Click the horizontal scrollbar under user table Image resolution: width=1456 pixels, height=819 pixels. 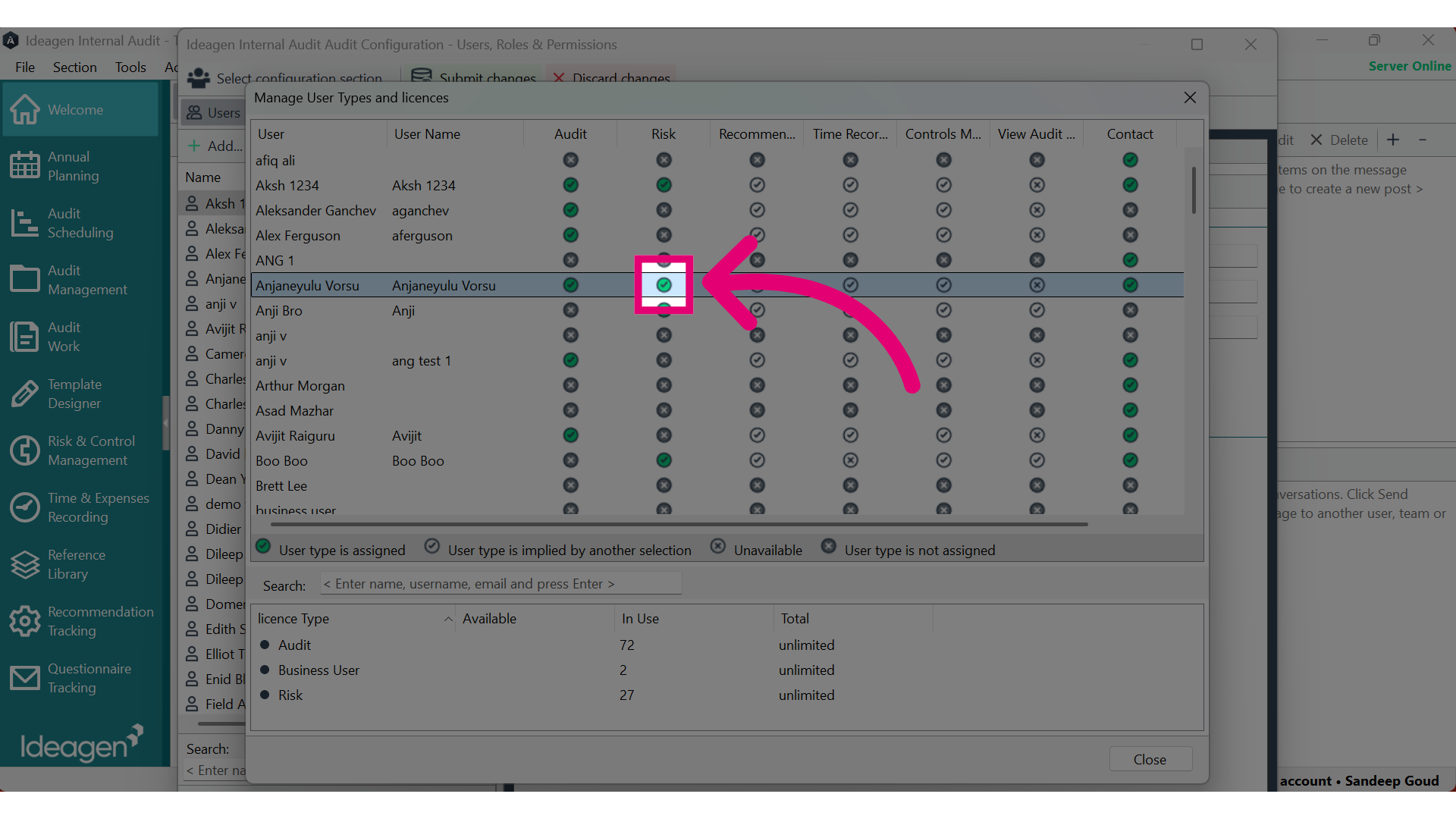[679, 524]
